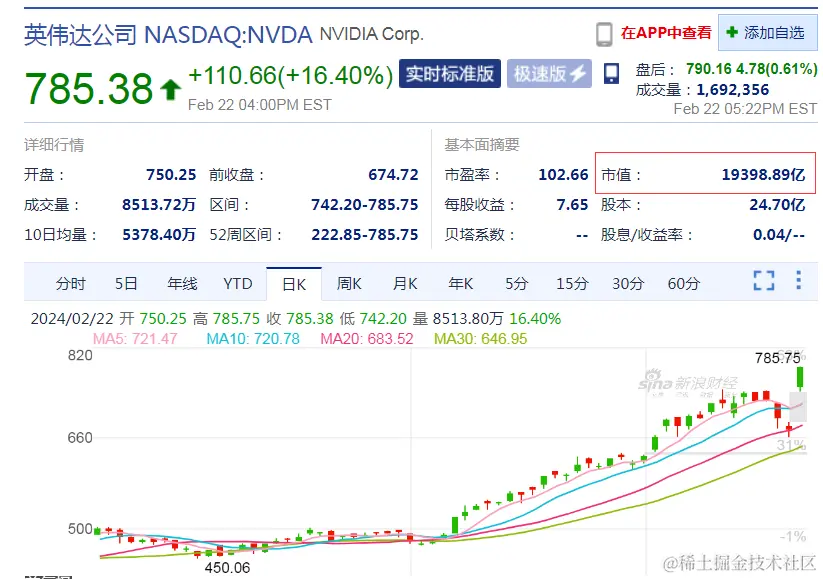The image size is (823, 579).
Task: Click opening price value 750.25
Action: (171, 174)
